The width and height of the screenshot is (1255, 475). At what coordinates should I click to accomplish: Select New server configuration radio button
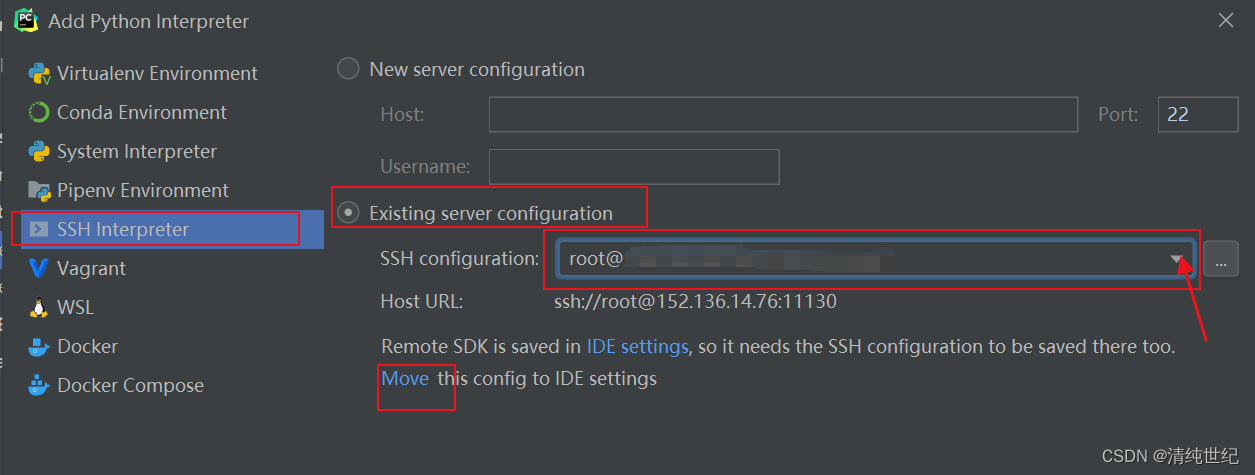coord(348,69)
